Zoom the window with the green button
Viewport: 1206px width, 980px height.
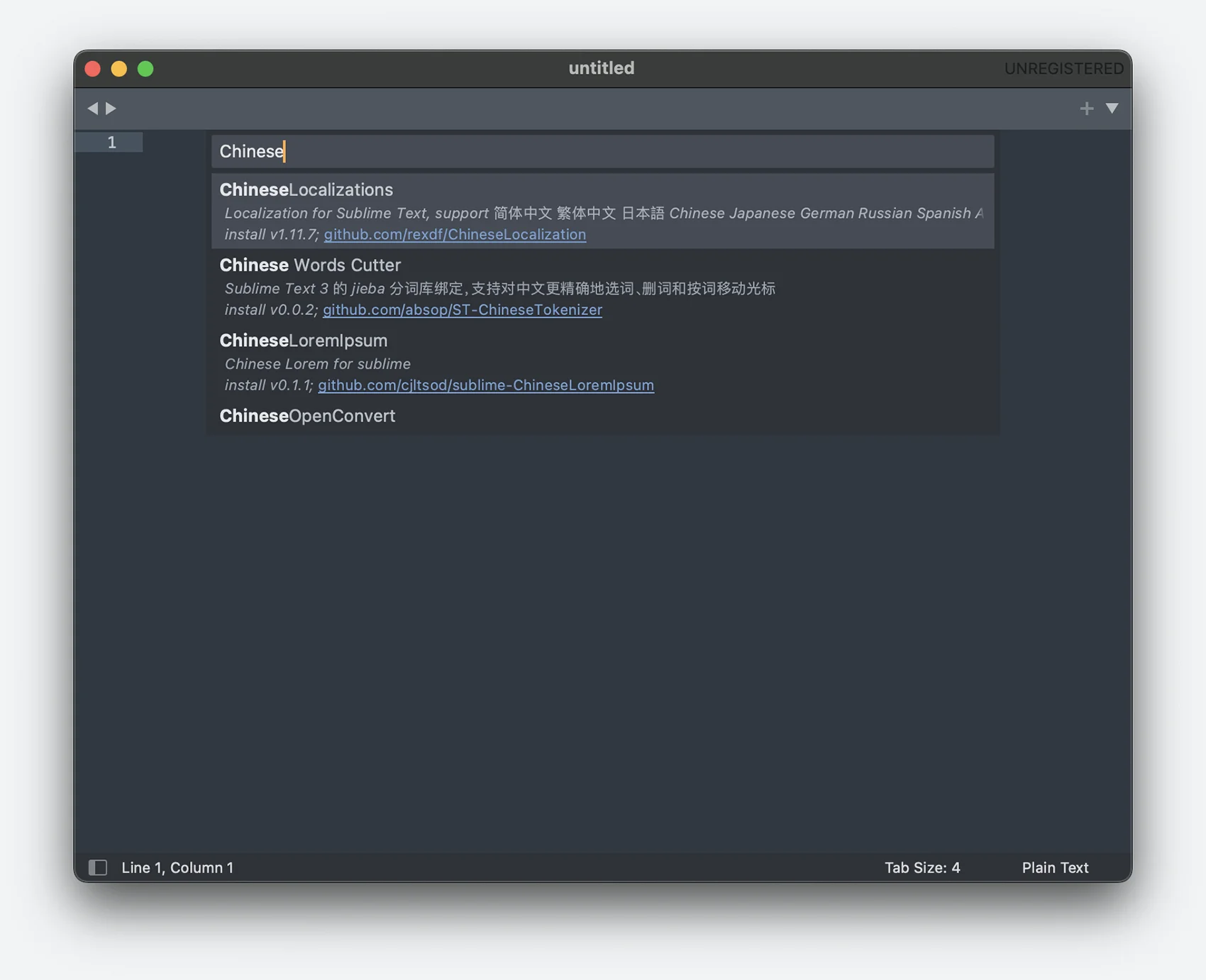(145, 68)
